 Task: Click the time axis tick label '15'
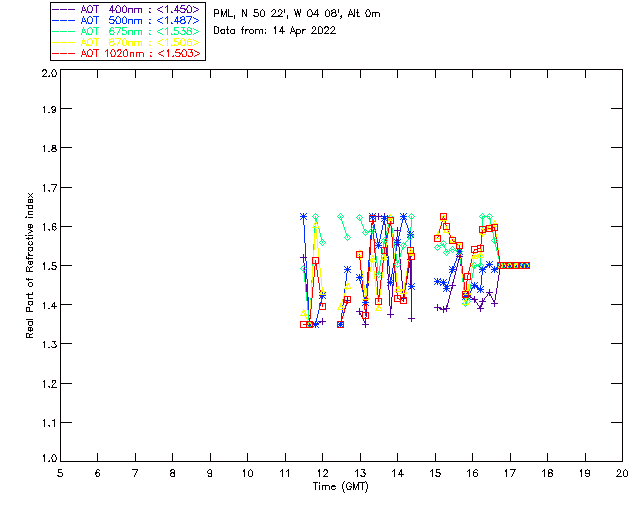(x=435, y=473)
